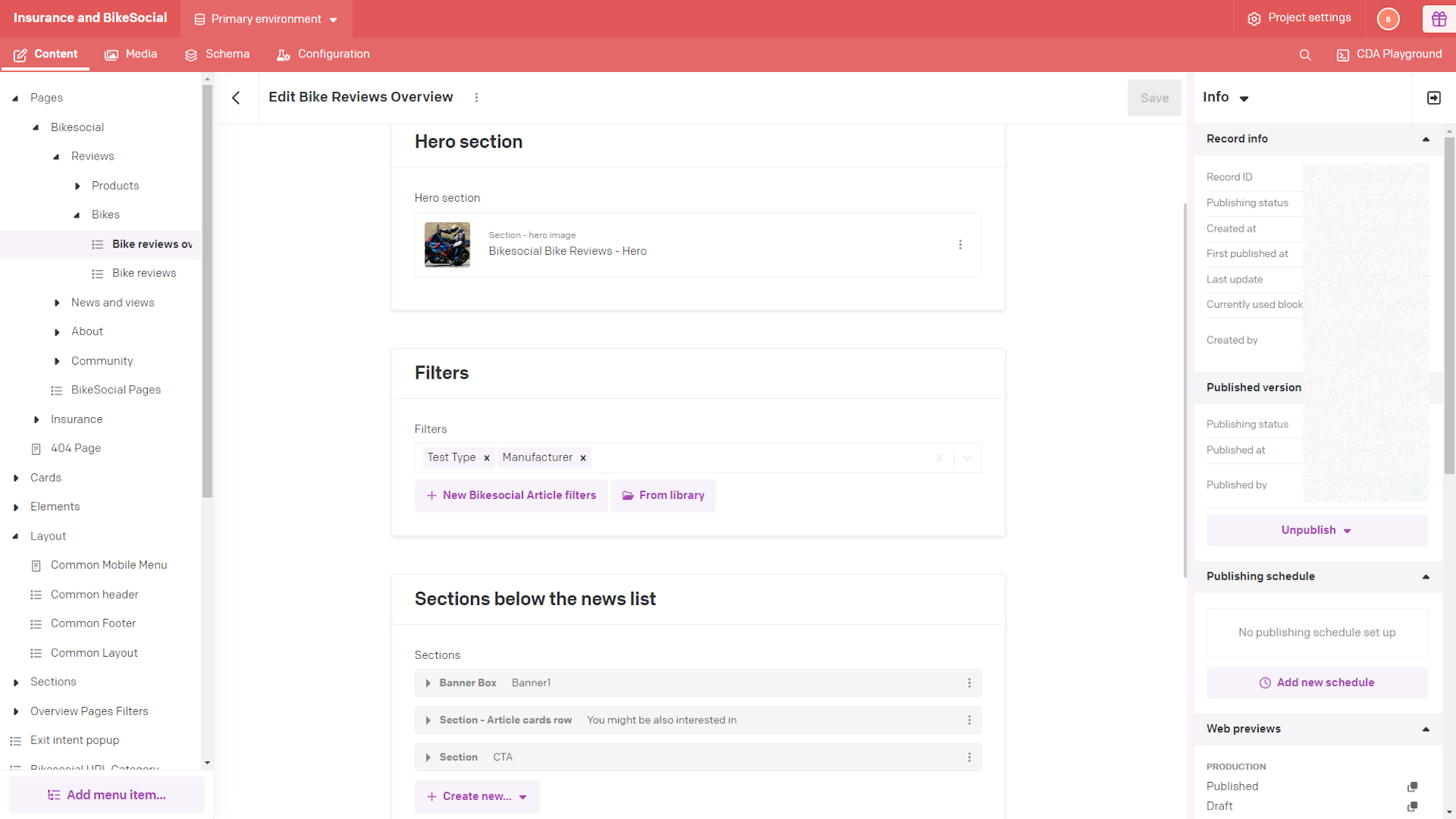Click the BikeSocial Pages list icon
The width and height of the screenshot is (1456, 819).
coord(56,391)
